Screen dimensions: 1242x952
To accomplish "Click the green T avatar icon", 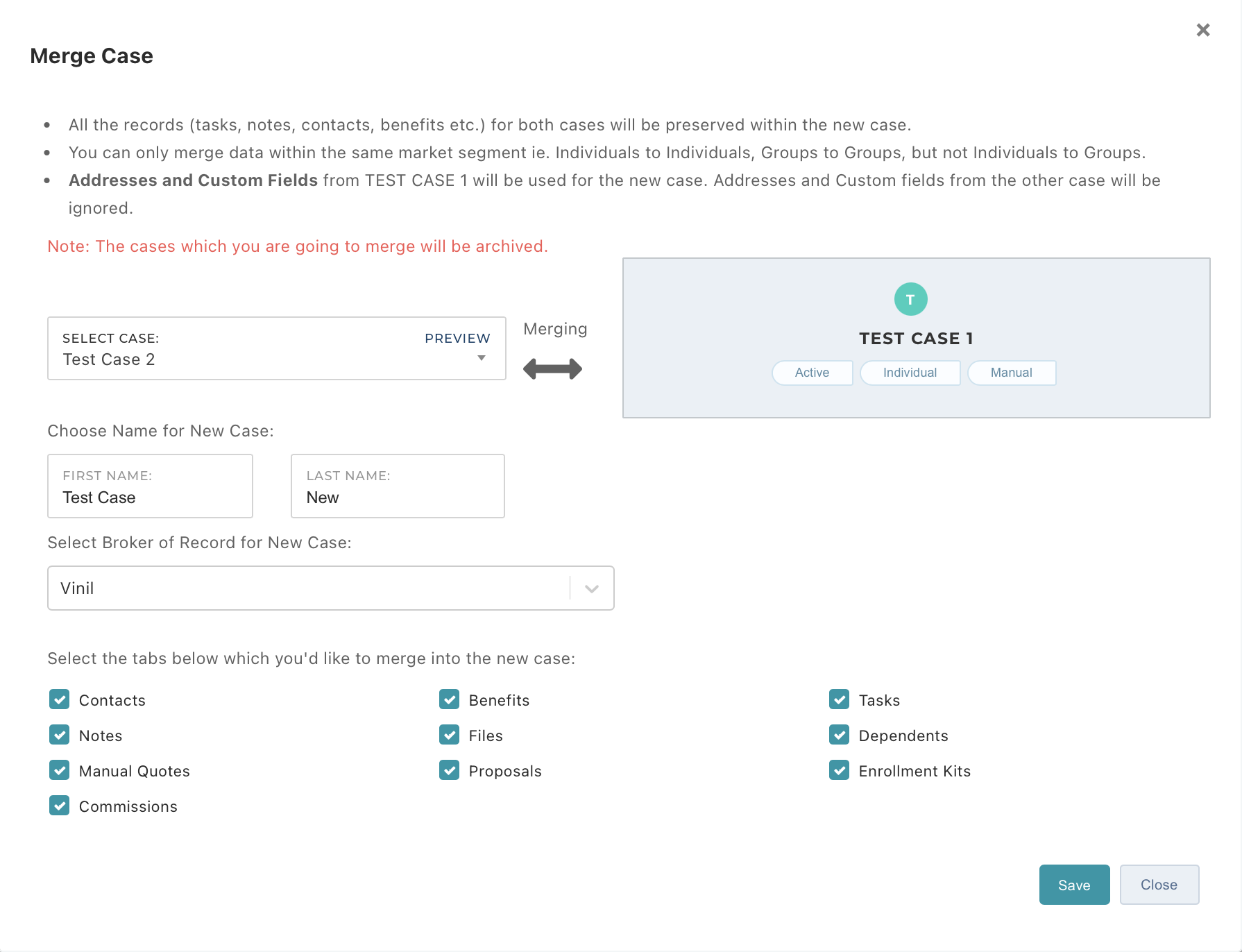I will point(910,300).
